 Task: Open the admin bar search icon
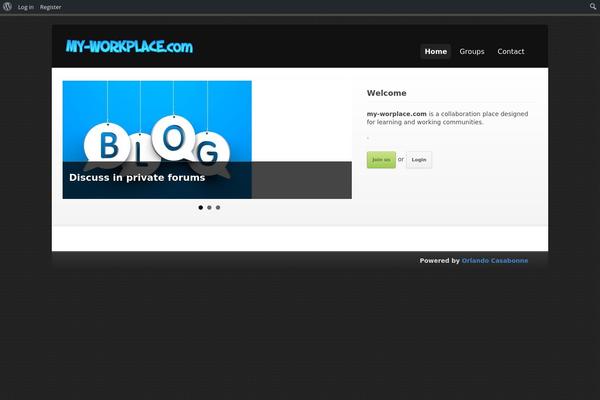[x=593, y=7]
